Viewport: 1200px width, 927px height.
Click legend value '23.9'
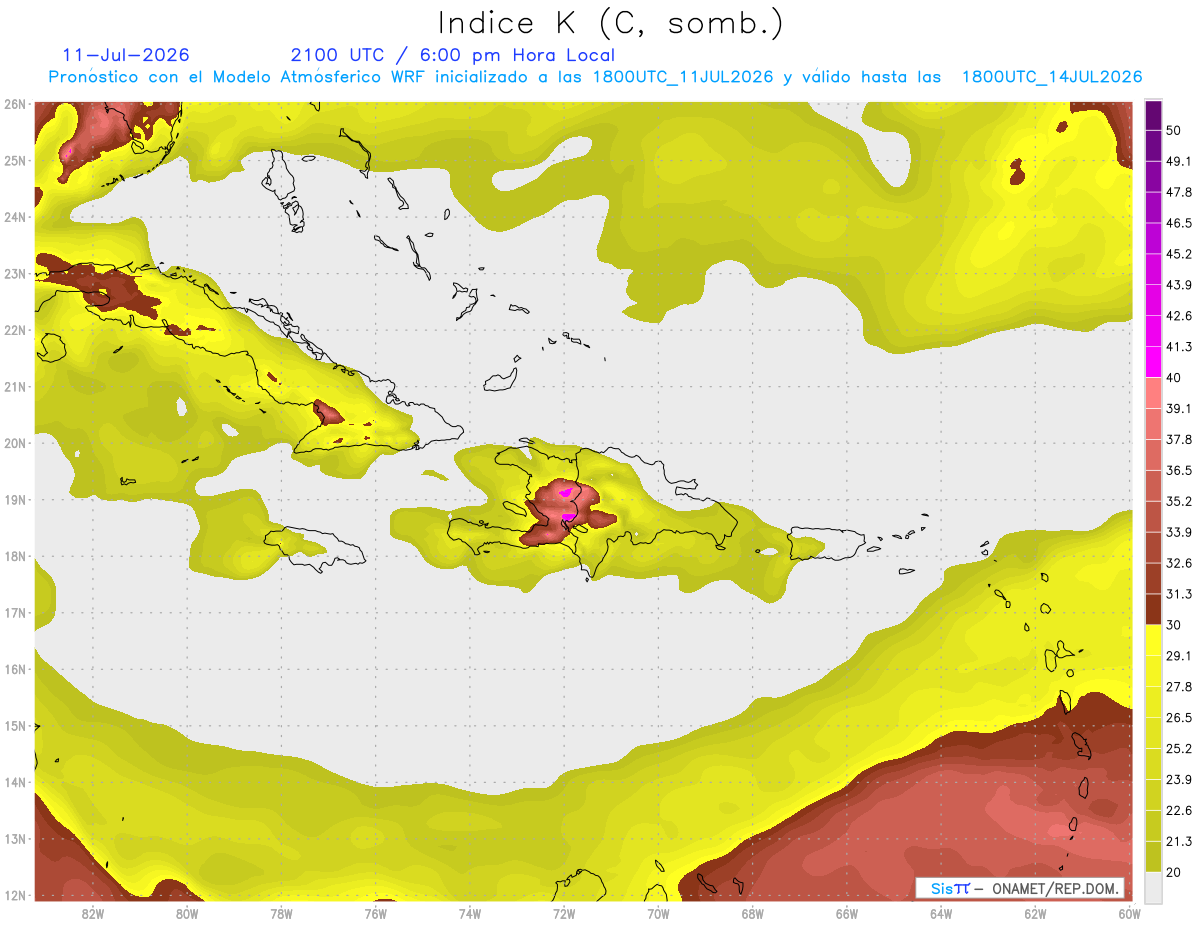click(1179, 780)
